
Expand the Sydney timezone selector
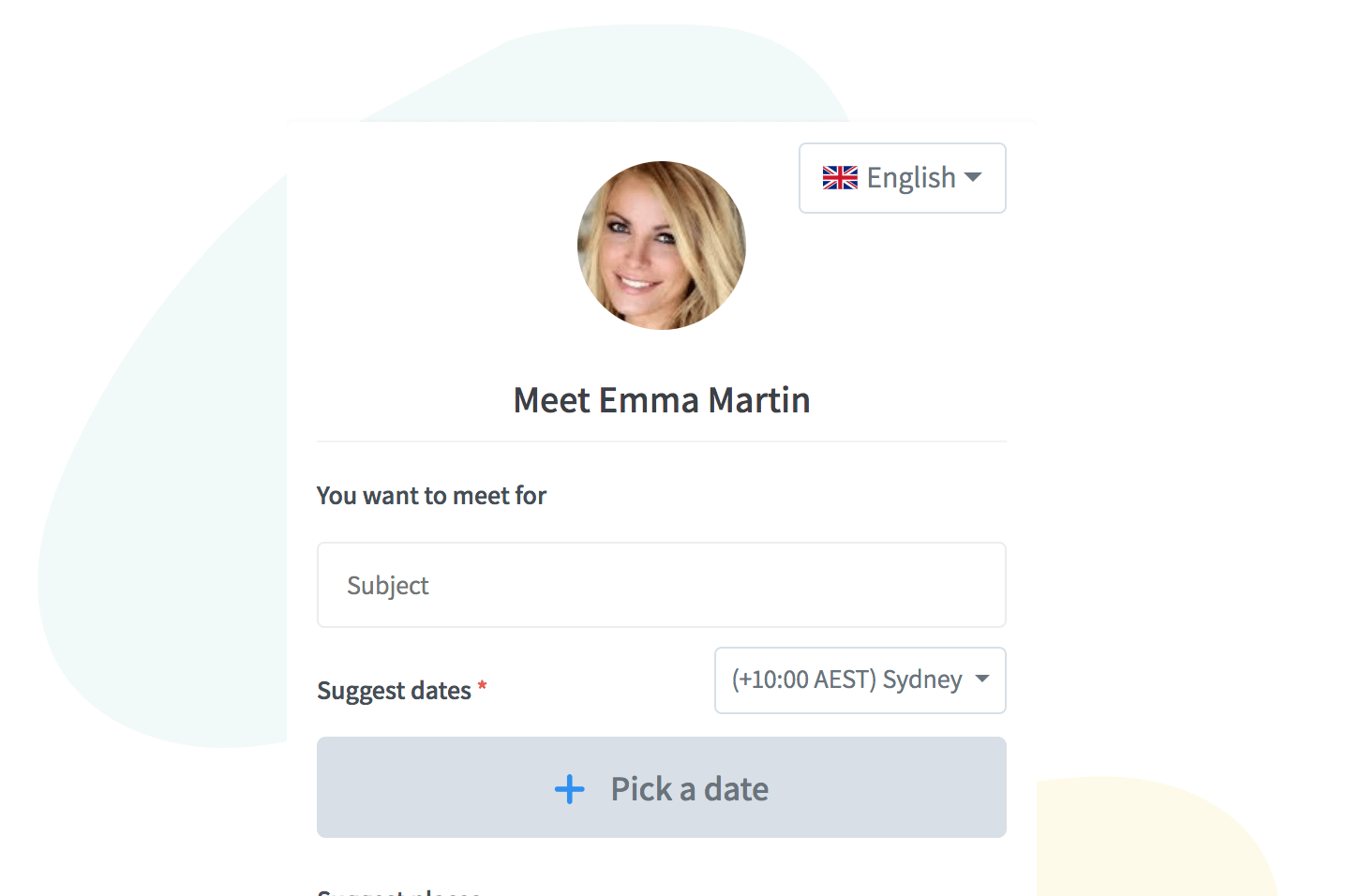860,680
